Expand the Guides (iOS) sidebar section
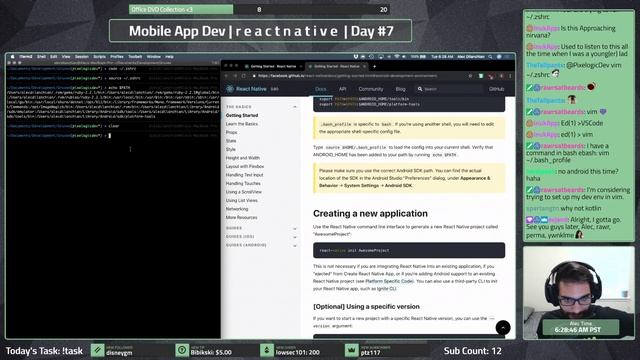640x360 pixels. [295, 237]
